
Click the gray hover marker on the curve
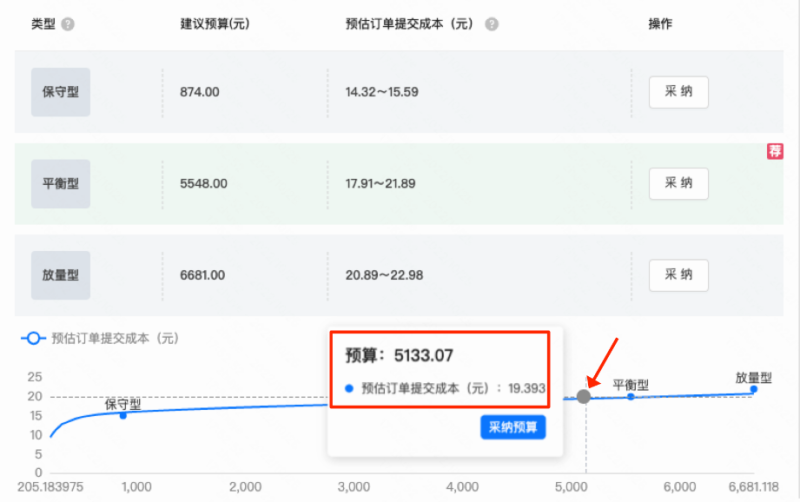tap(584, 396)
